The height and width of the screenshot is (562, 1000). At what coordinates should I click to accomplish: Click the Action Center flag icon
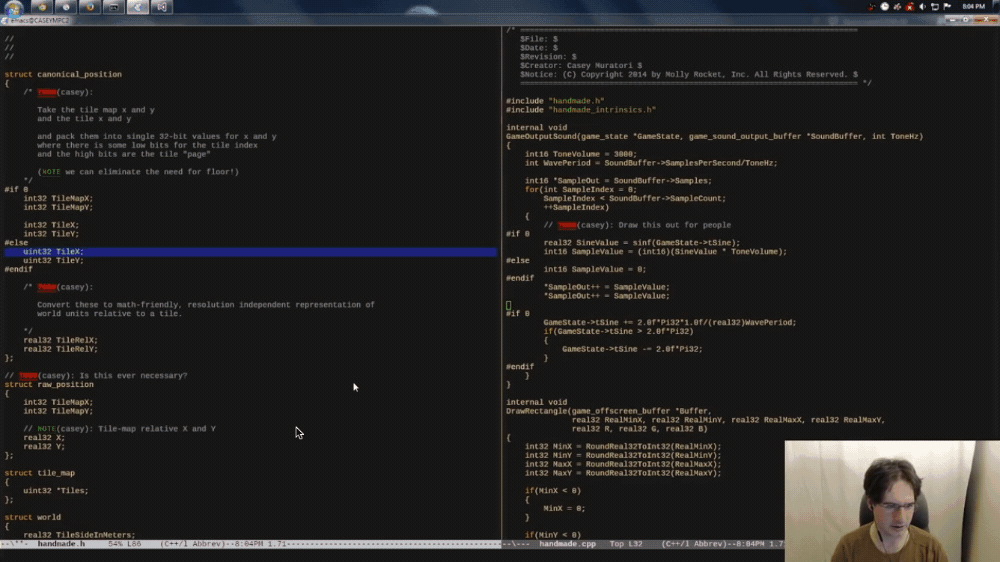(x=947, y=7)
